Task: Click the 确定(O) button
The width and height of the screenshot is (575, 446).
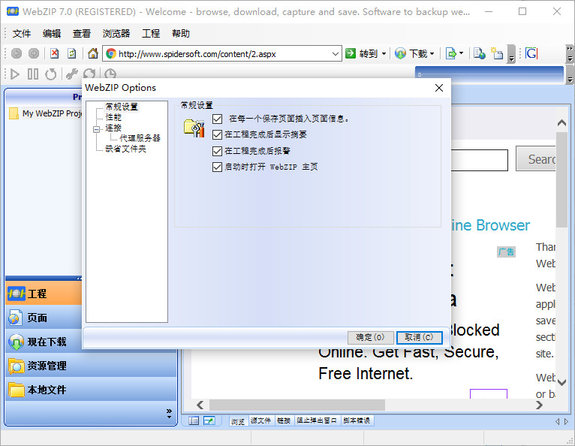Action: [370, 337]
